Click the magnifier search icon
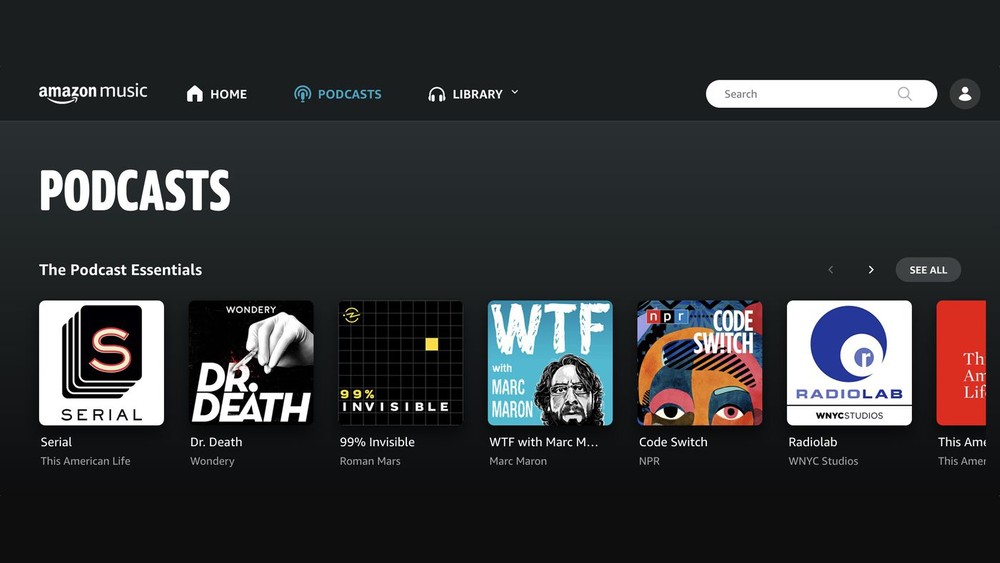Image resolution: width=1000 pixels, height=563 pixels. [904, 94]
